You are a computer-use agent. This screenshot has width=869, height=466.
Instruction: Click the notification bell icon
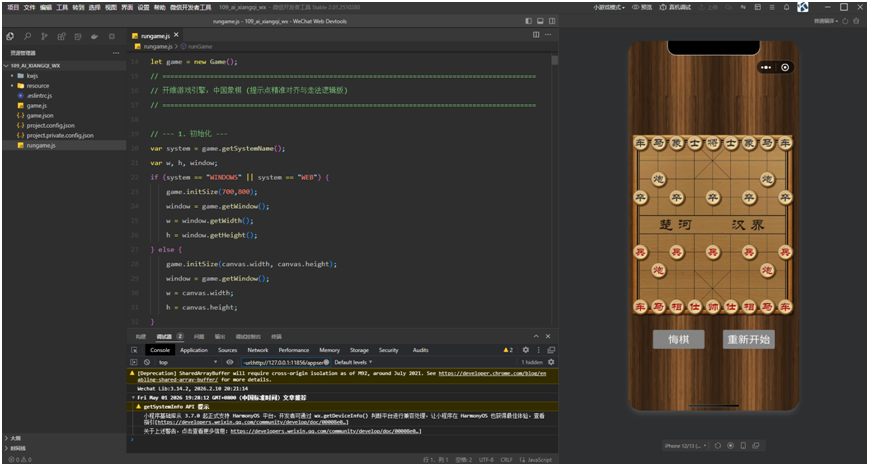(x=786, y=7)
